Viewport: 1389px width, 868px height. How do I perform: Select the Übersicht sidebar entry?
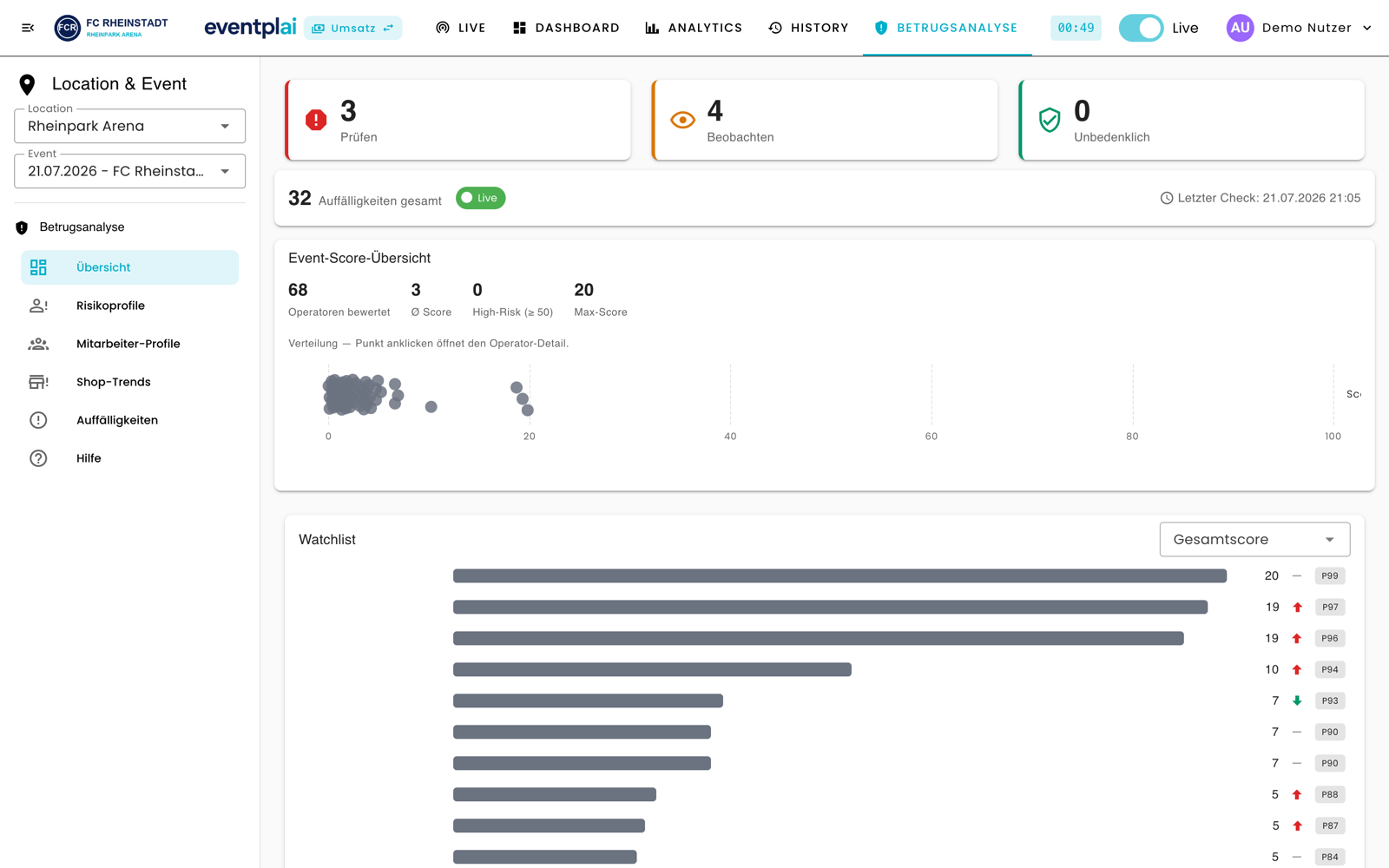point(129,267)
